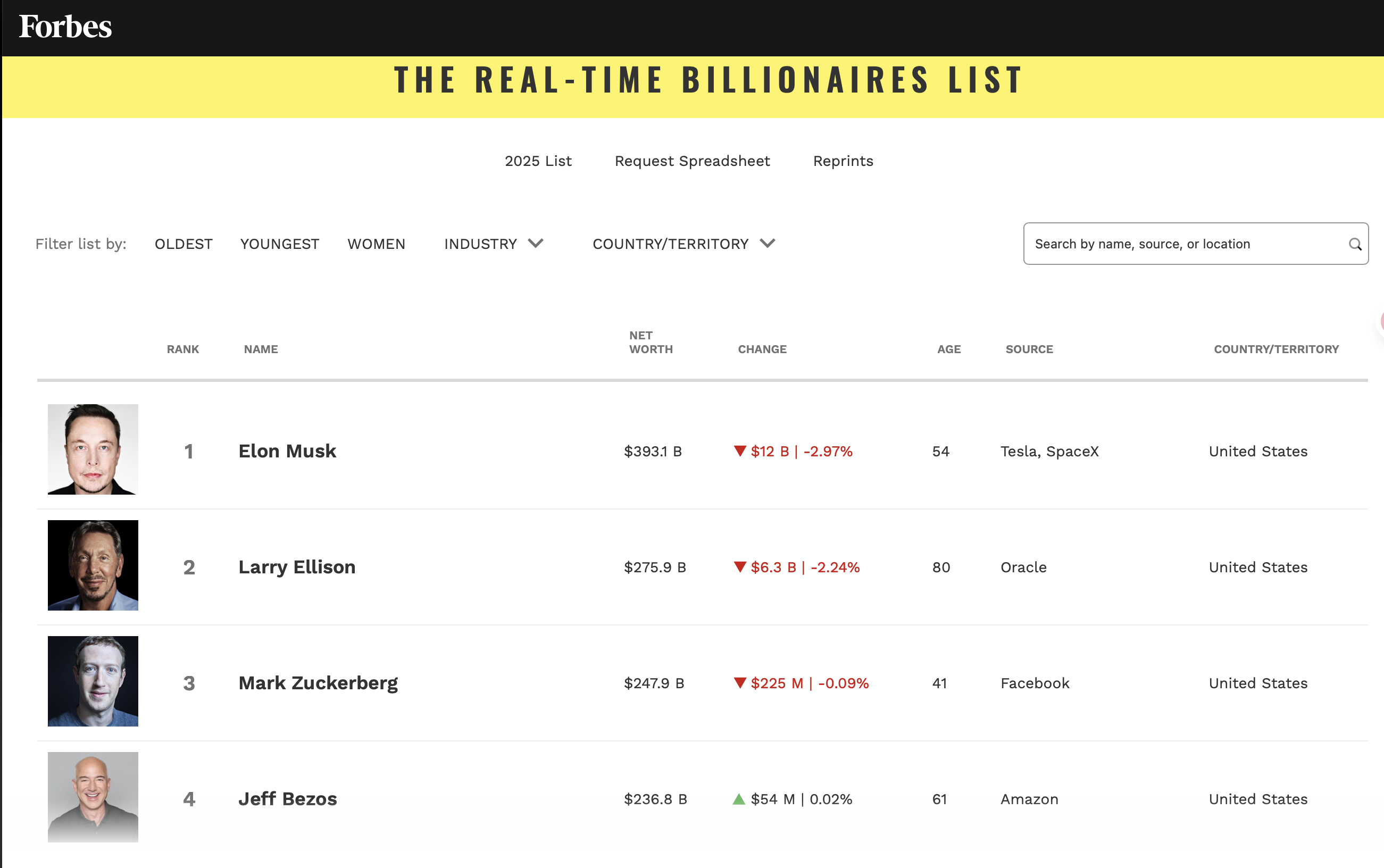Expand the Industry filter dropdown
This screenshot has width=1384, height=868.
[493, 244]
